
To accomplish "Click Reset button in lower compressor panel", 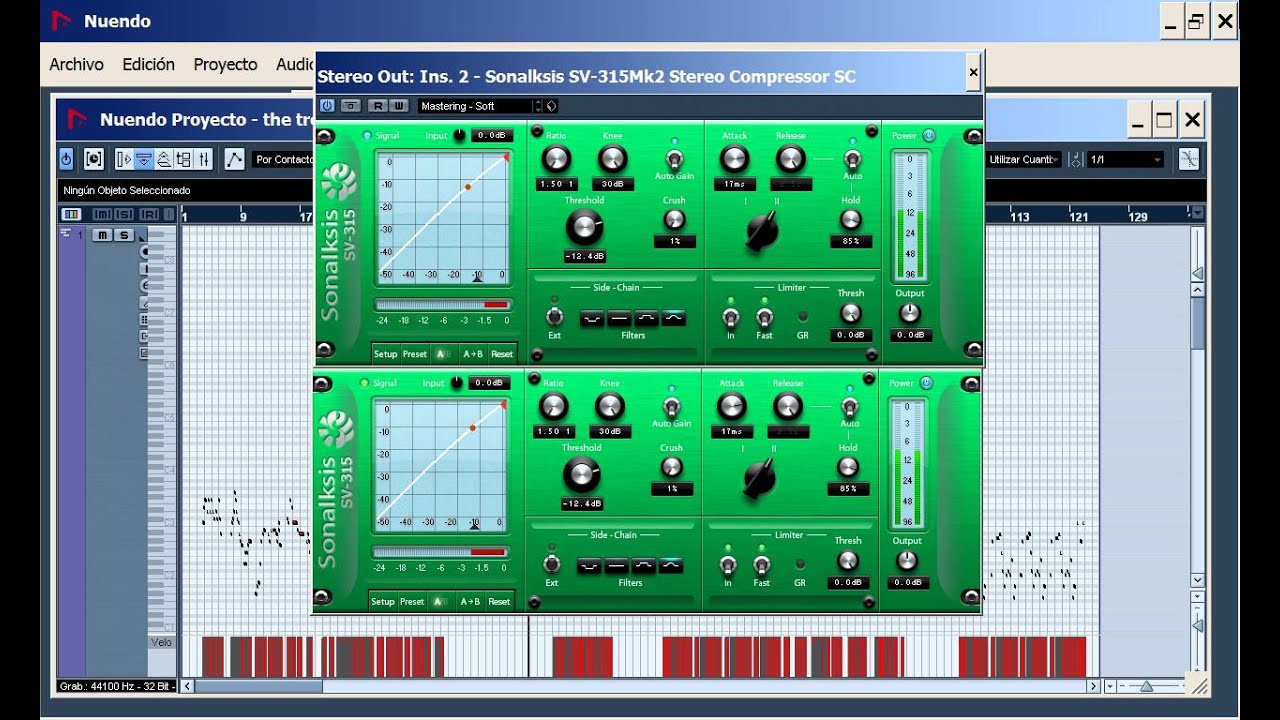I will pyautogui.click(x=499, y=602).
